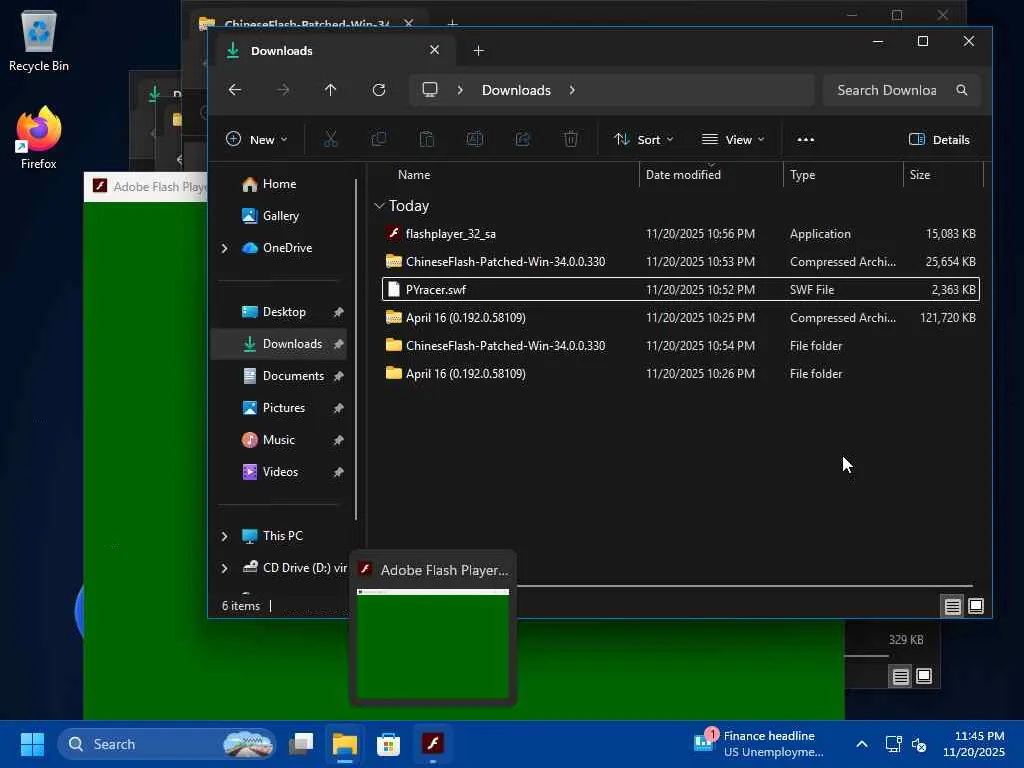Select ChineseFlash-Patched-Win-34.0.0.330 compressed archive
Viewport: 1024px width, 768px height.
click(680, 262)
